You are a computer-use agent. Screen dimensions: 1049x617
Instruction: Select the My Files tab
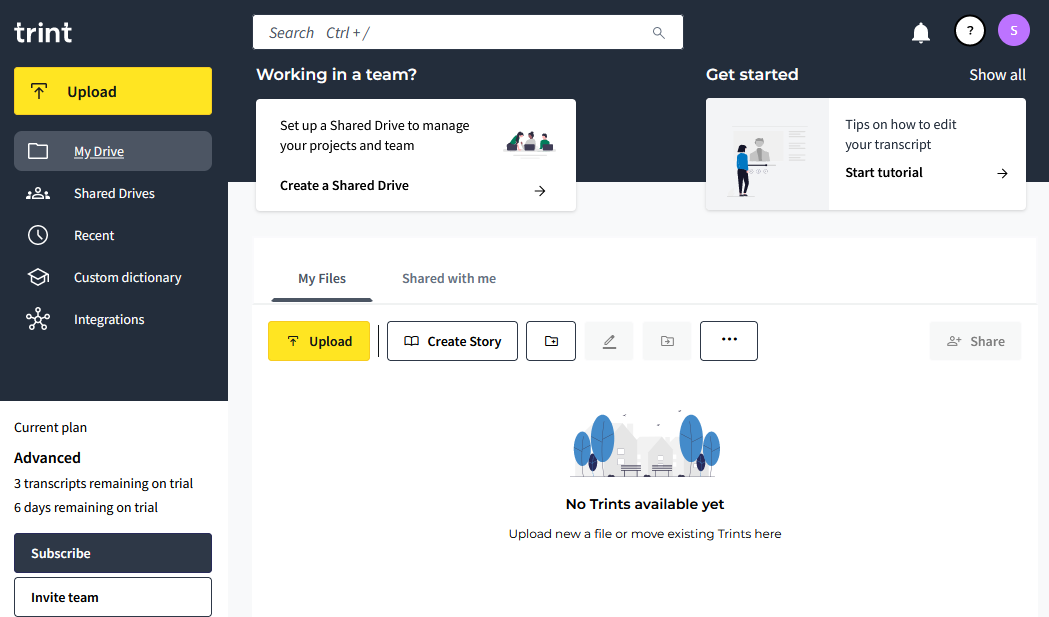pyautogui.click(x=322, y=278)
